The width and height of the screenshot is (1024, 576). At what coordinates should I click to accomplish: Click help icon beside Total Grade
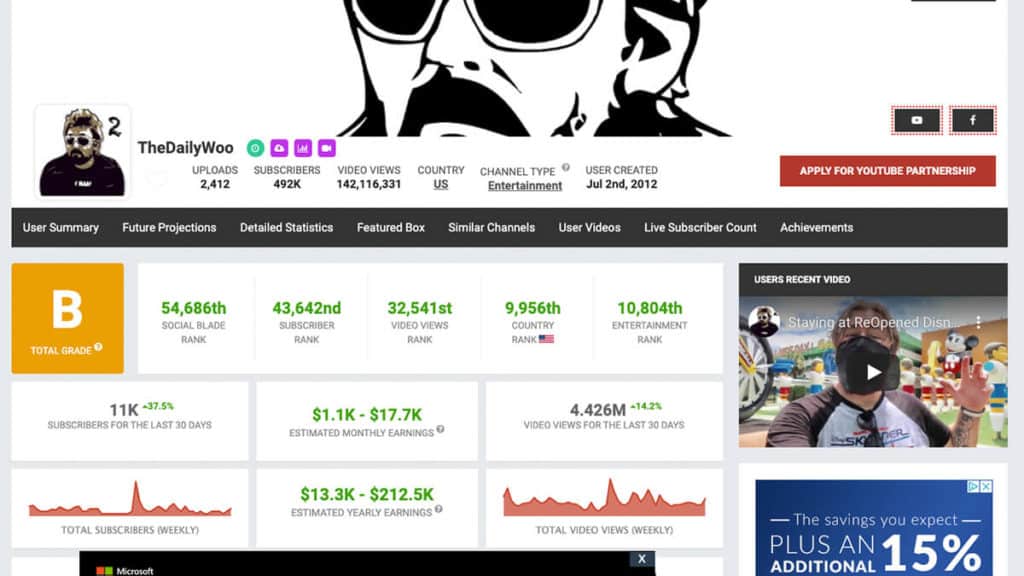98,349
